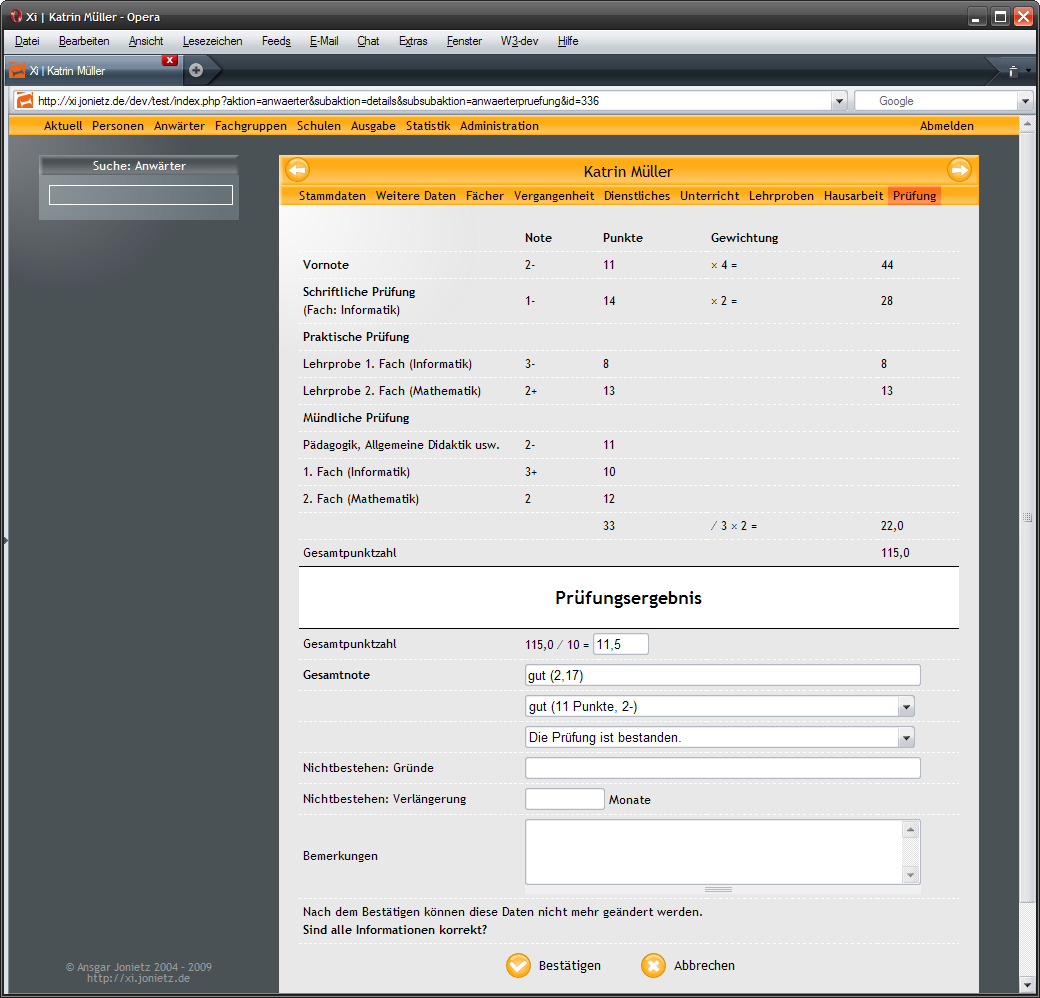Focus the Suche: Anwärter search field
This screenshot has width=1040, height=998.
pyautogui.click(x=141, y=195)
